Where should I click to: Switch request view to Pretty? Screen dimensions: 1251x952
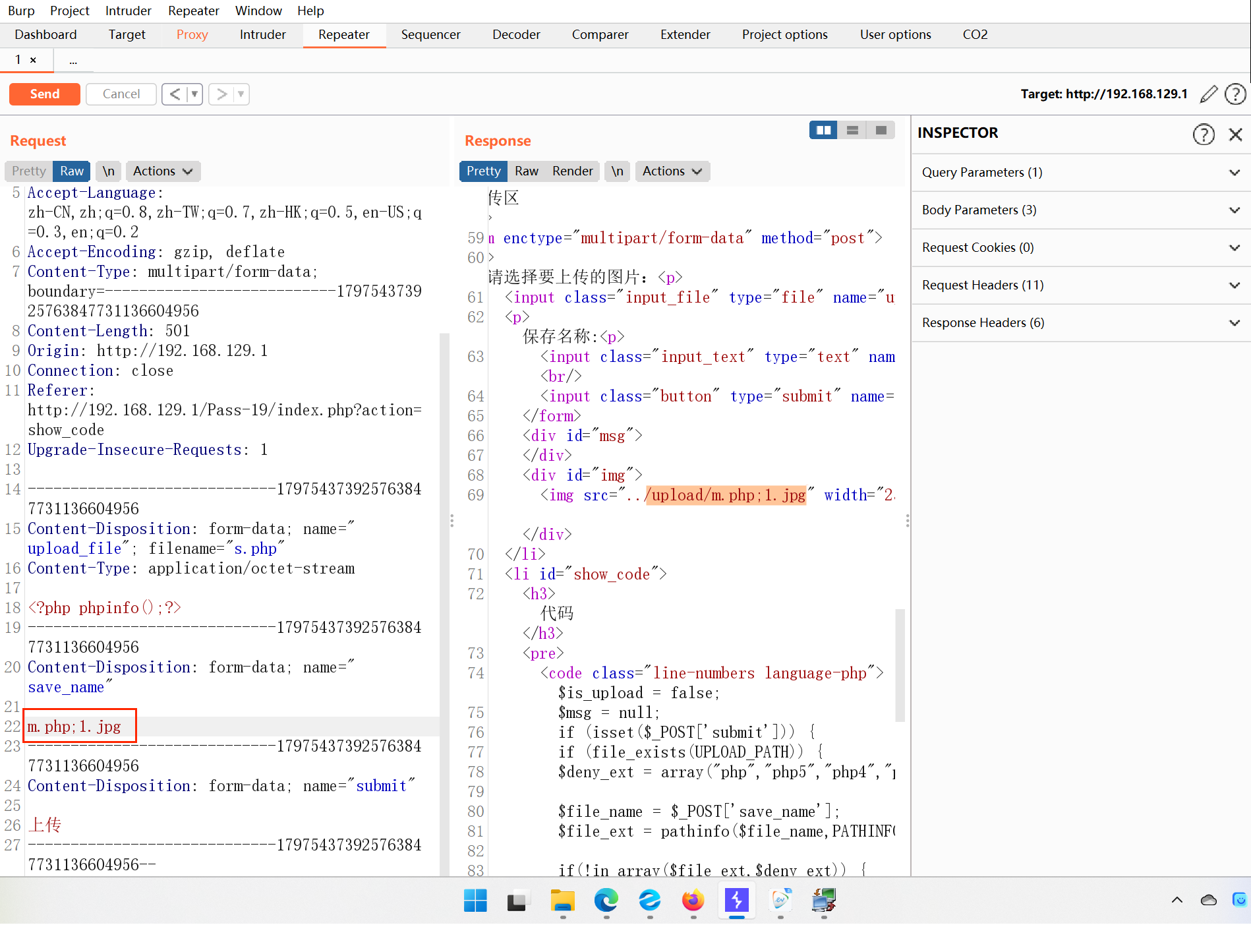[29, 171]
